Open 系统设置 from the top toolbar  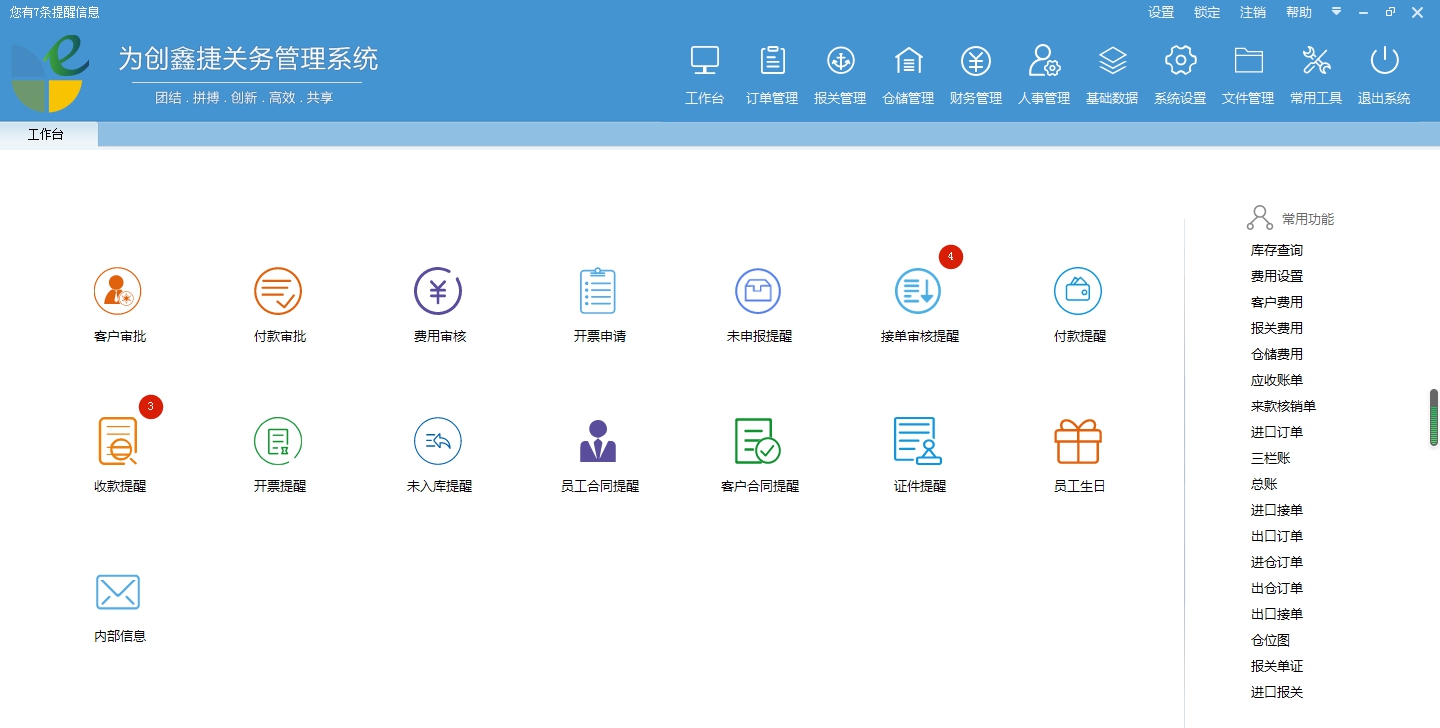[1179, 72]
